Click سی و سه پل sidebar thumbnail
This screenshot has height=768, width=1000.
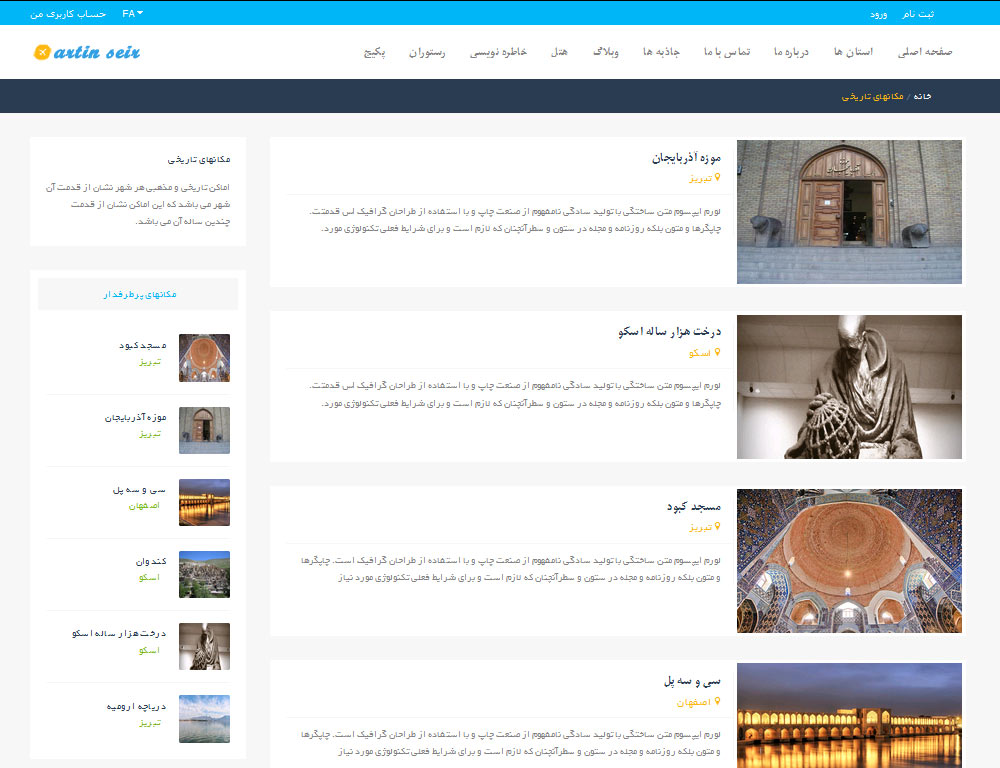click(x=204, y=502)
